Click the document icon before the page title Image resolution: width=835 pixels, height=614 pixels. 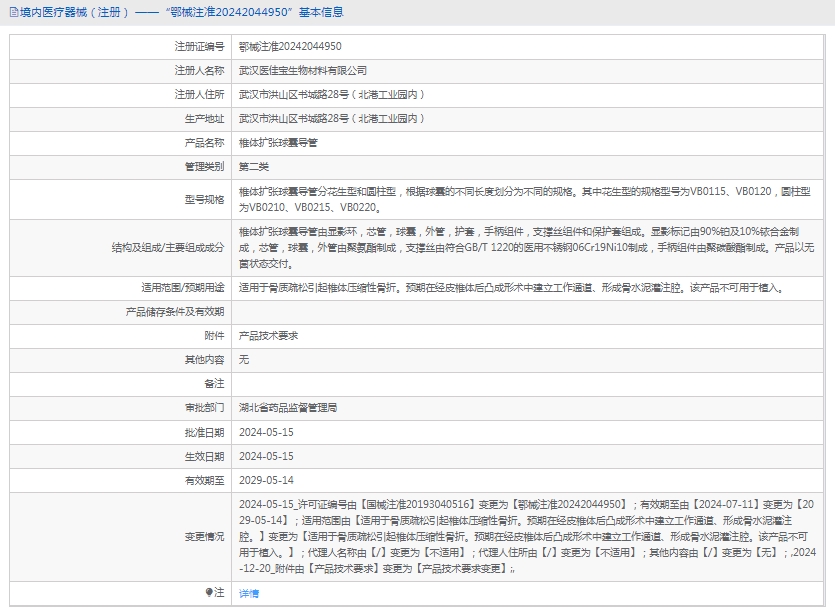point(11,13)
